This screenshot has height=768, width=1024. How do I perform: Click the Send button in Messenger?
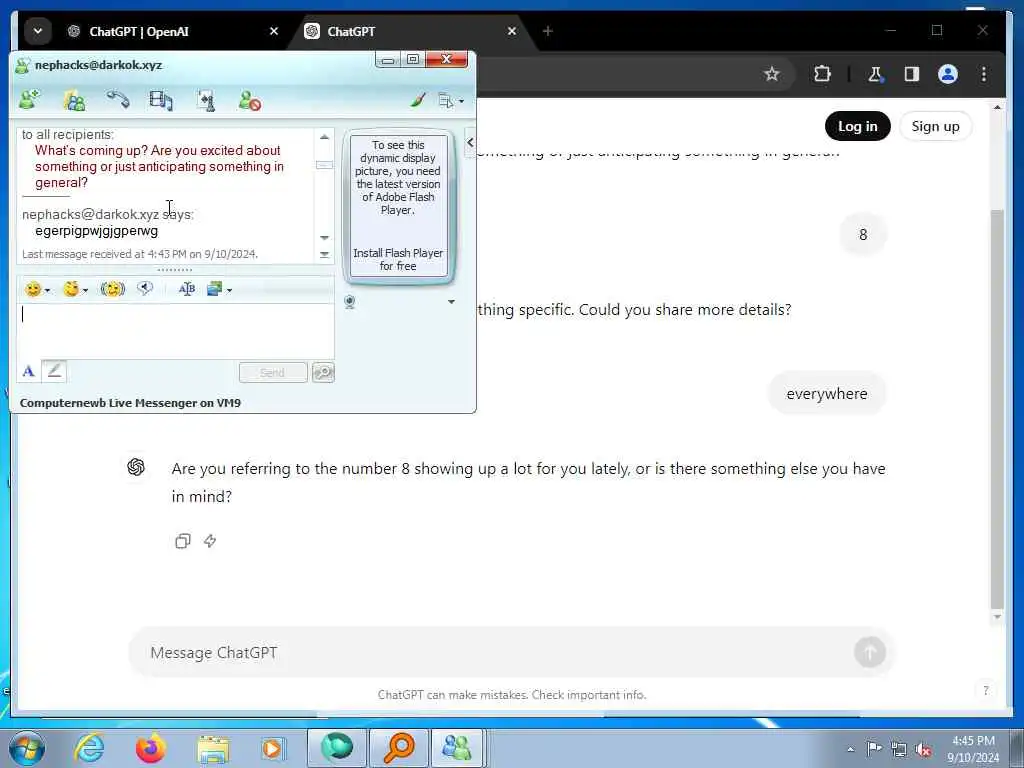273,372
